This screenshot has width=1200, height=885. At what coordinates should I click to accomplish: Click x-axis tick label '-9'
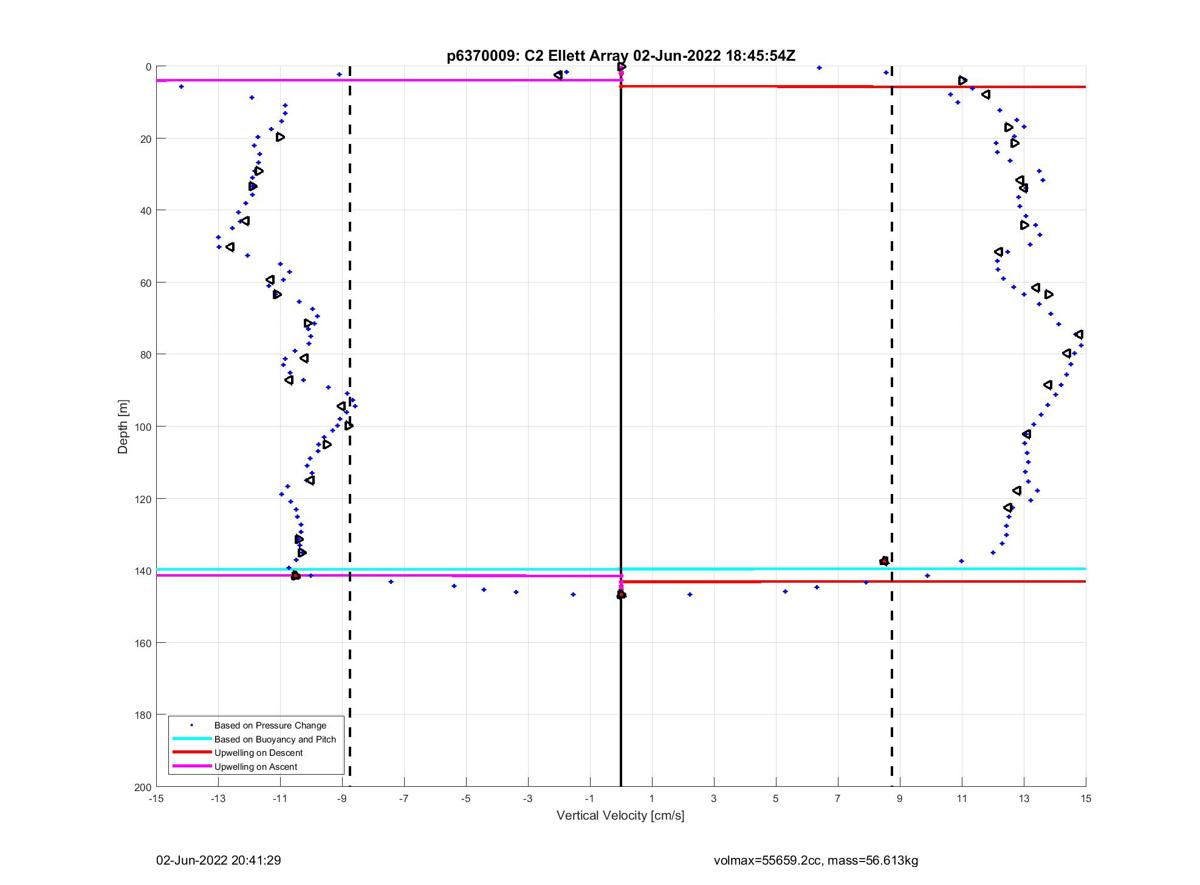click(x=342, y=798)
